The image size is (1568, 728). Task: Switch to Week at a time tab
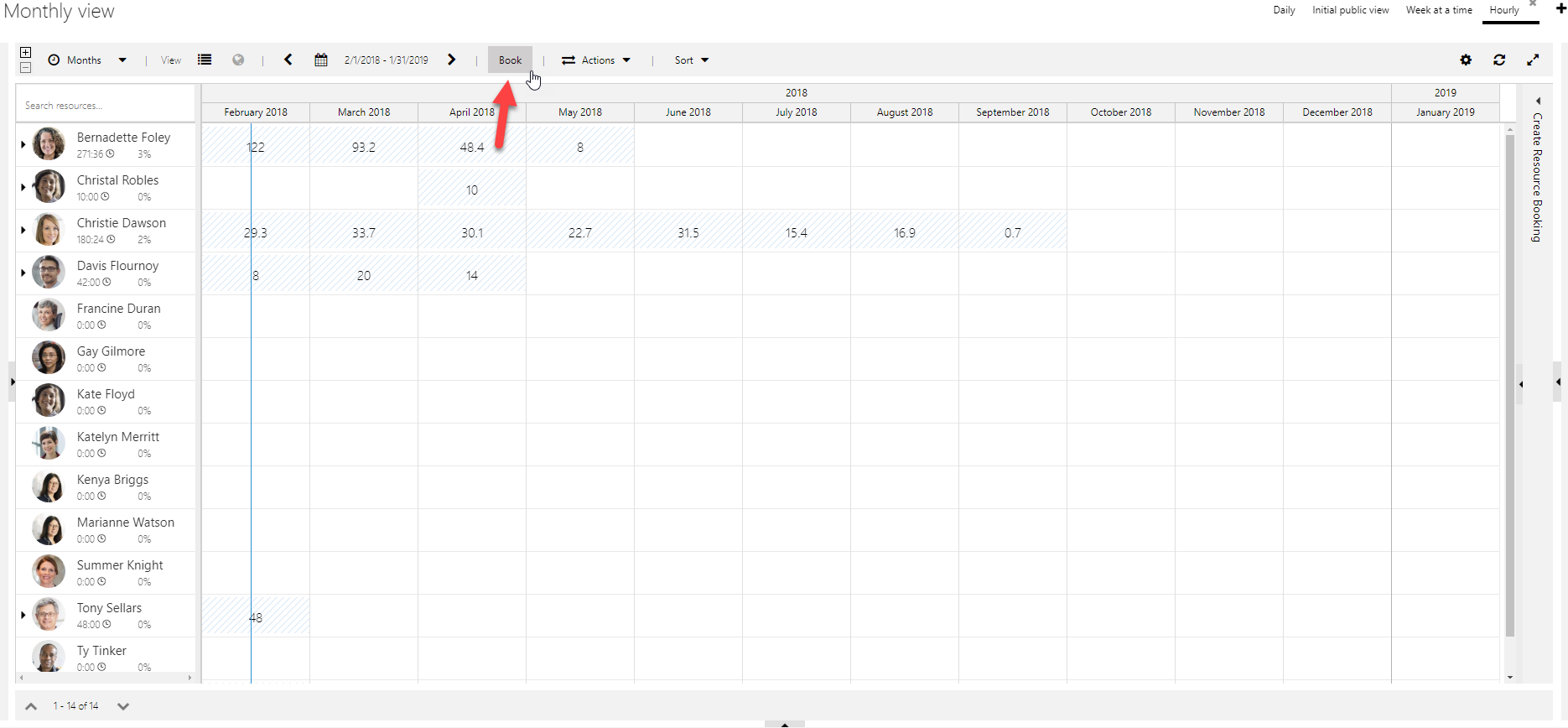tap(1439, 10)
